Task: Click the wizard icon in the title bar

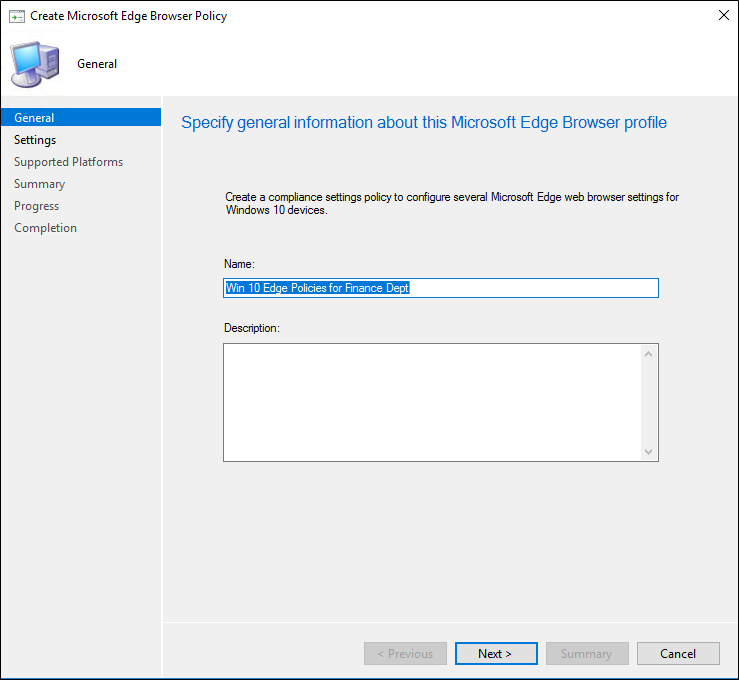Action: click(16, 16)
